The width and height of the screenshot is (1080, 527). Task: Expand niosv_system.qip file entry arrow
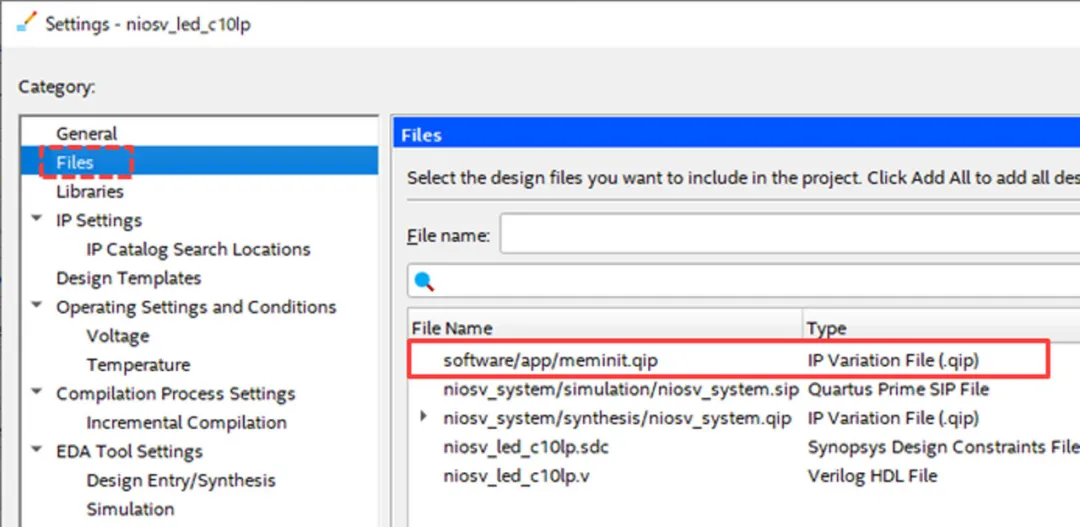(x=424, y=417)
